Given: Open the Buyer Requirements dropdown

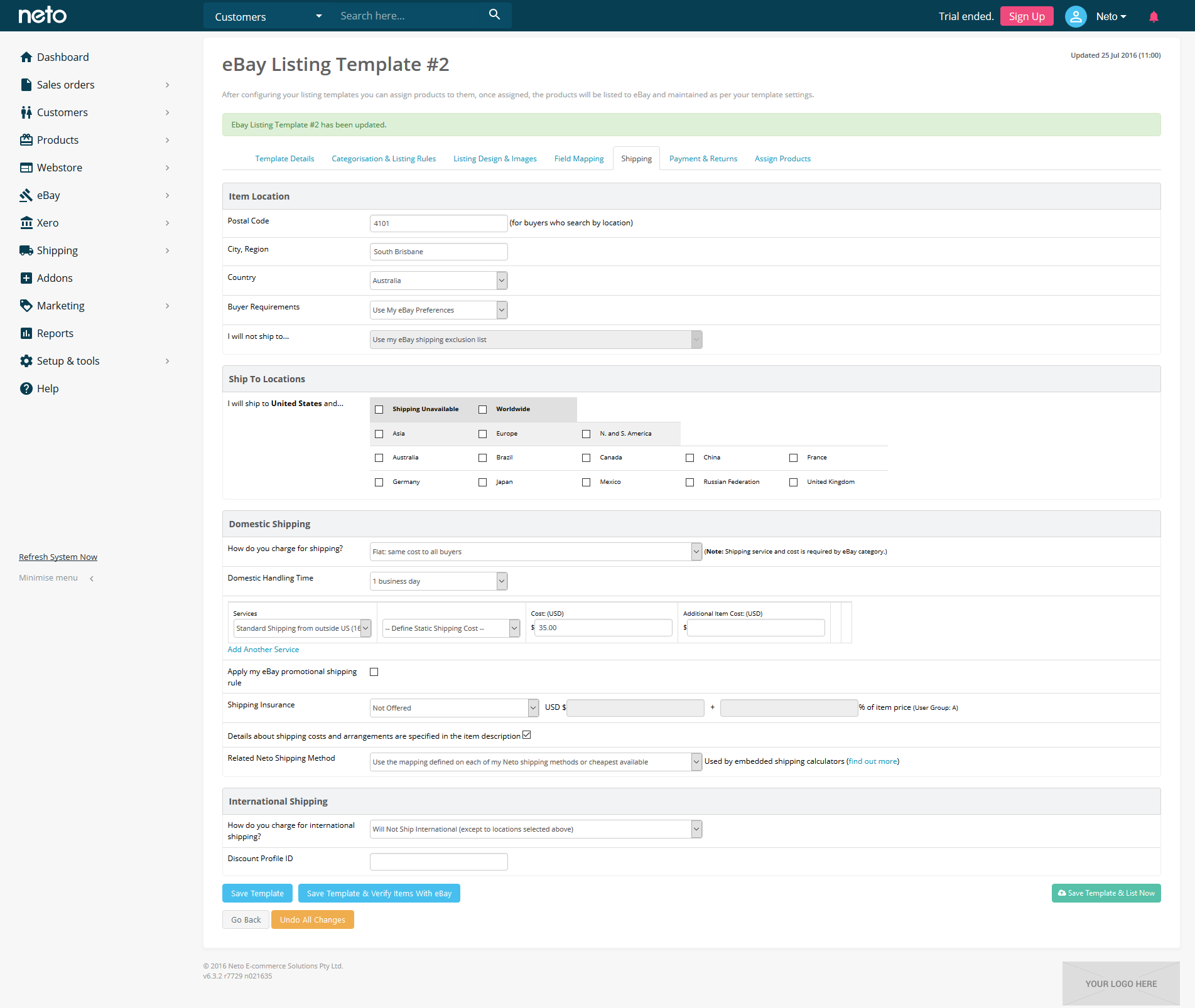Looking at the screenshot, I should coord(438,310).
